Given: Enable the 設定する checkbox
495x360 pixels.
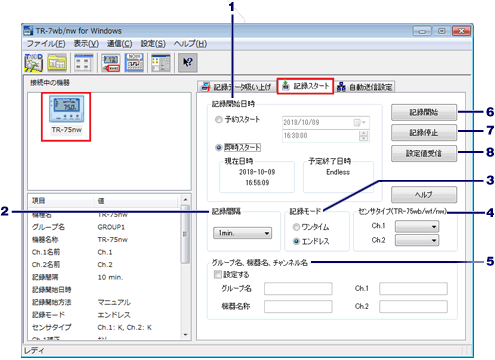Looking at the screenshot, I should pyautogui.click(x=217, y=275).
